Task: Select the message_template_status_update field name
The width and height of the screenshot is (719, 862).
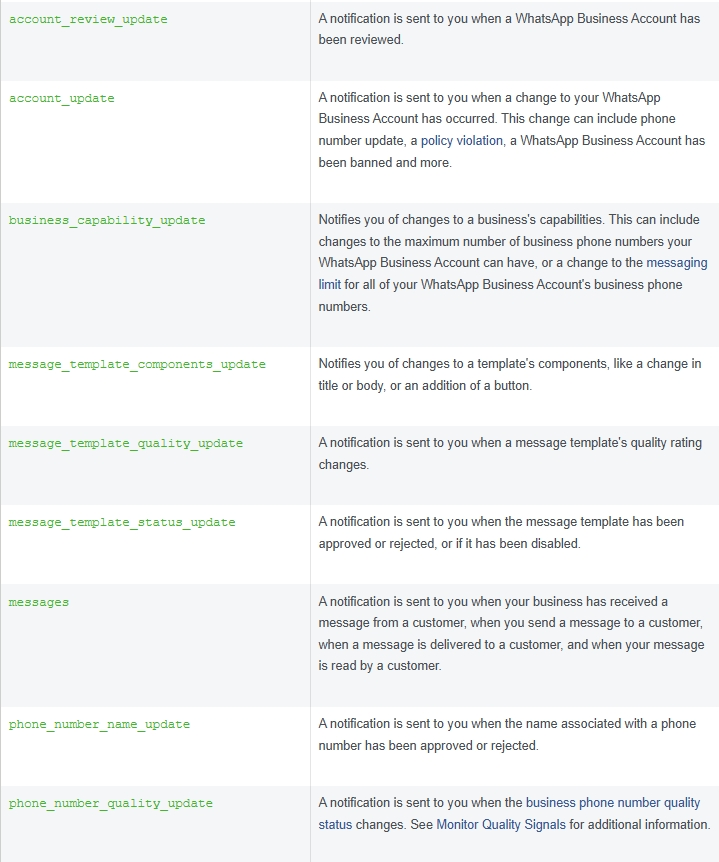Action: [121, 522]
